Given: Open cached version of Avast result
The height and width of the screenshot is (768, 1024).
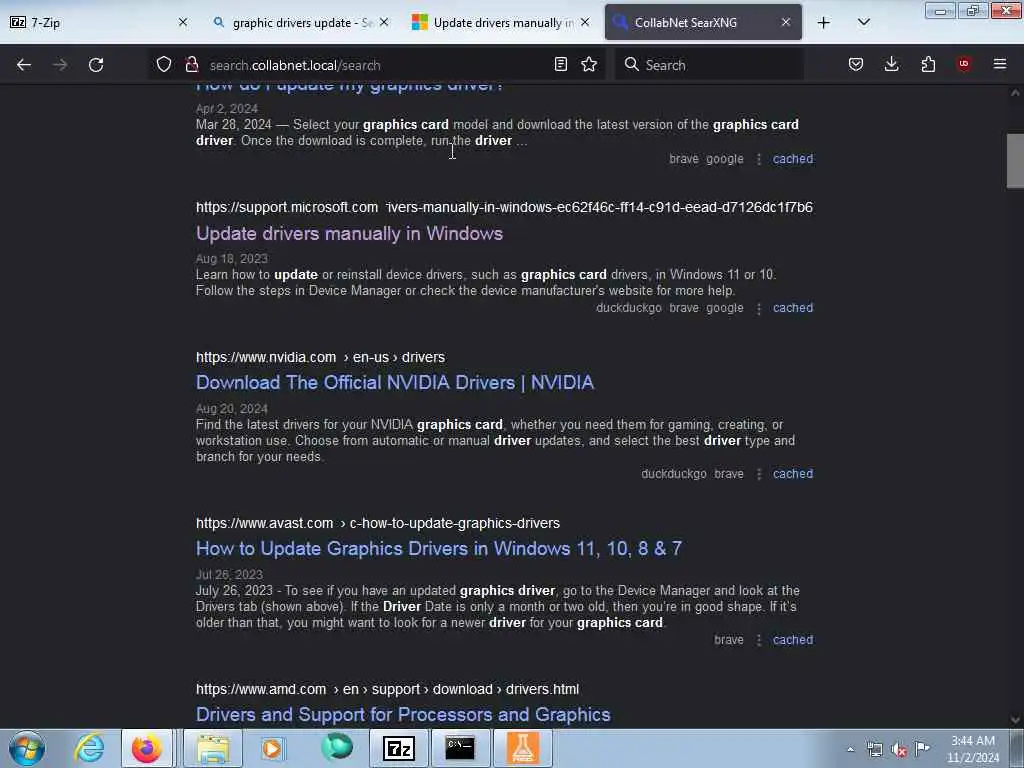Looking at the screenshot, I should pyautogui.click(x=793, y=639).
